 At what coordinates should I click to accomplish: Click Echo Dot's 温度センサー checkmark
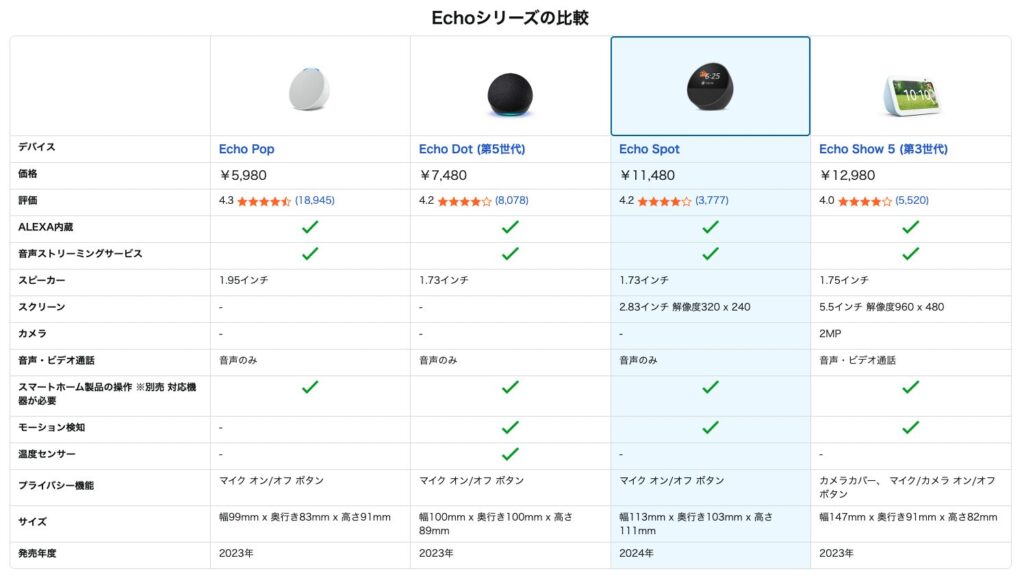click(510, 454)
